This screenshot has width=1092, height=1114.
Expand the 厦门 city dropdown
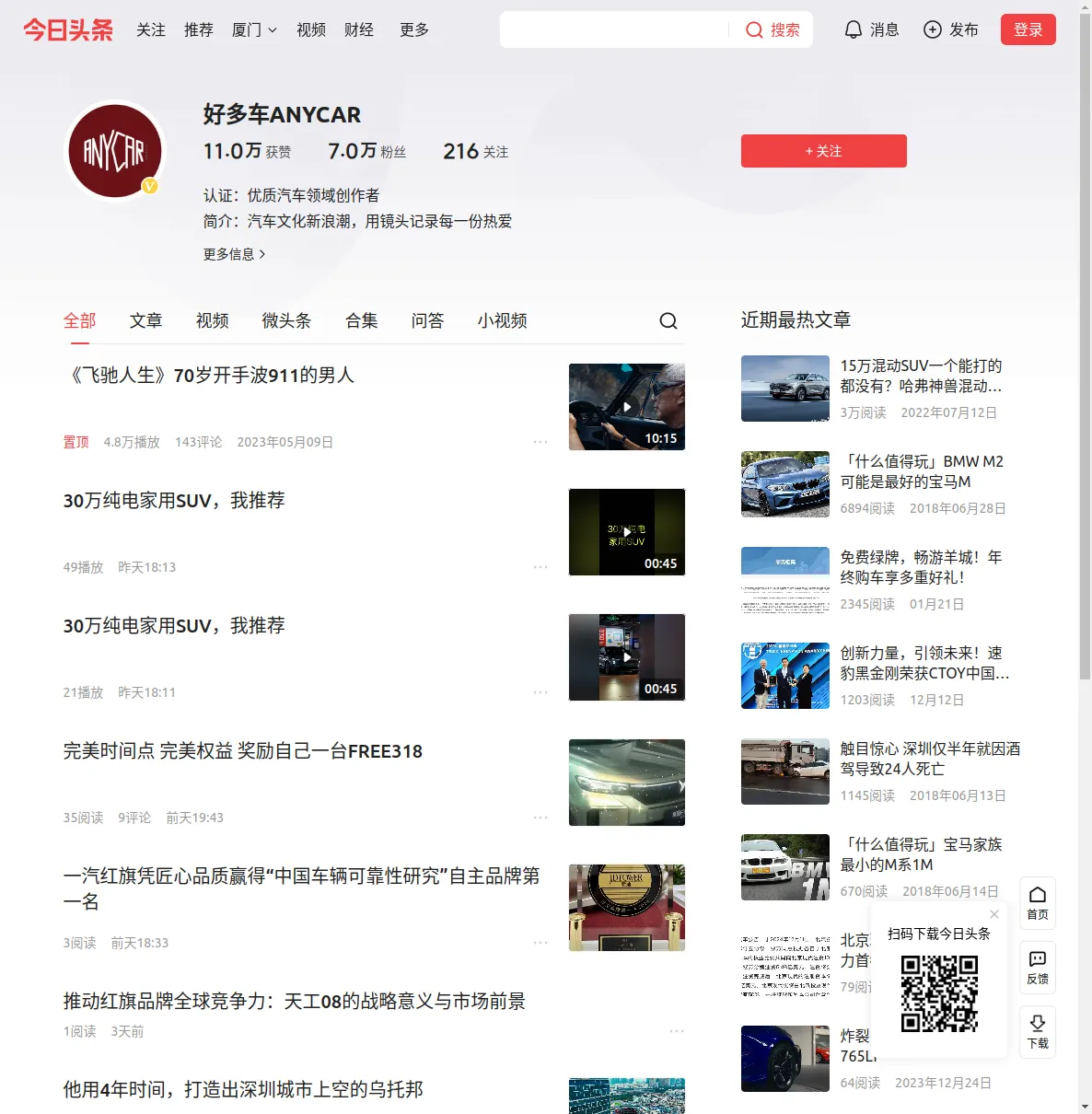tap(254, 29)
